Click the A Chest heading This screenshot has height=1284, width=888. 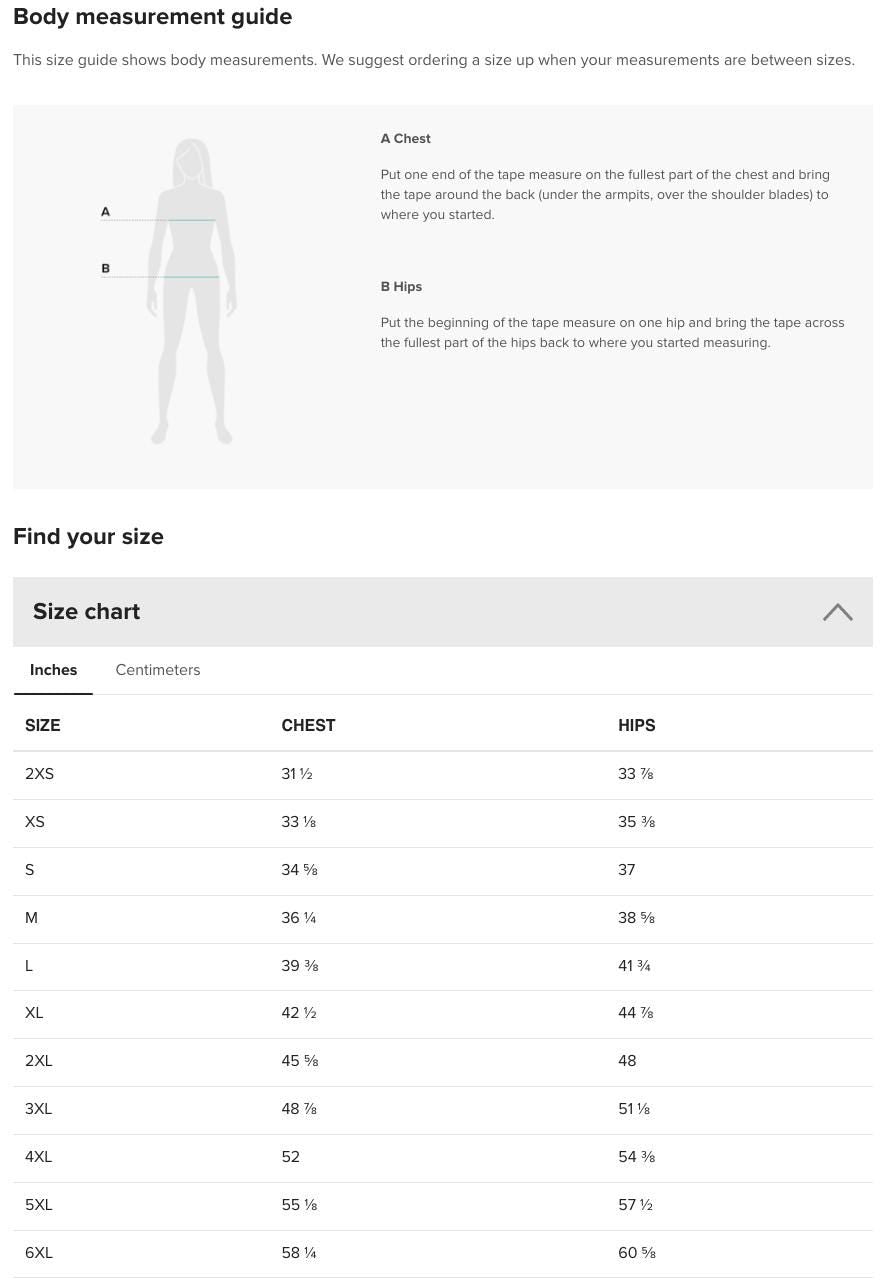(405, 138)
